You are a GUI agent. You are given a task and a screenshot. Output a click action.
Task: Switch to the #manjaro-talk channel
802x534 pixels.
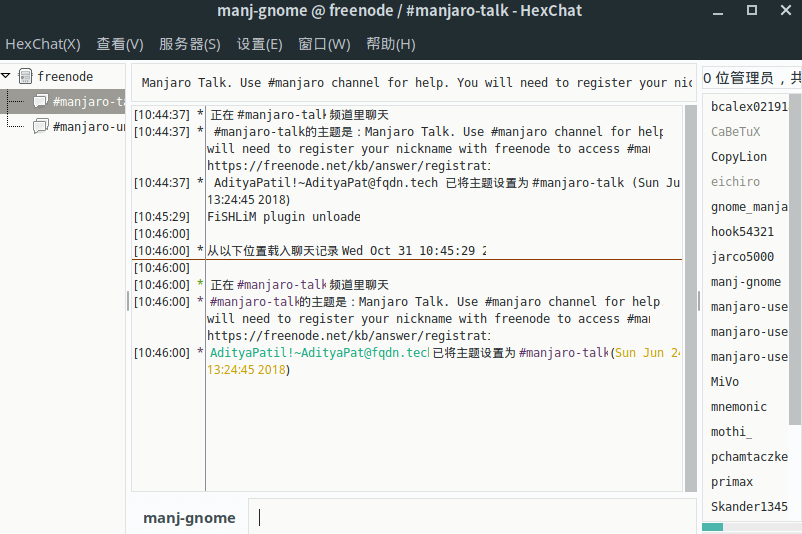[88, 101]
